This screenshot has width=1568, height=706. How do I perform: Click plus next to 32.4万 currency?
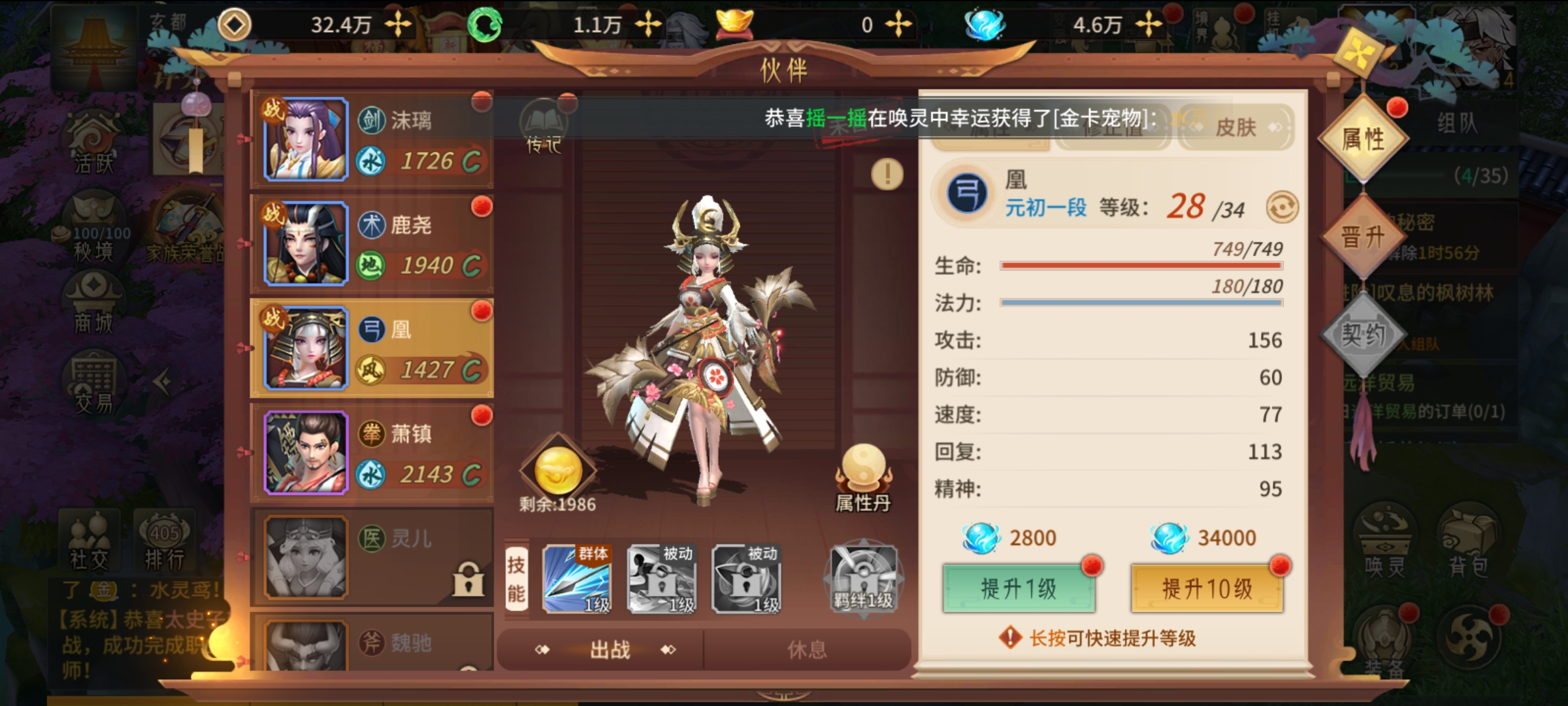398,25
